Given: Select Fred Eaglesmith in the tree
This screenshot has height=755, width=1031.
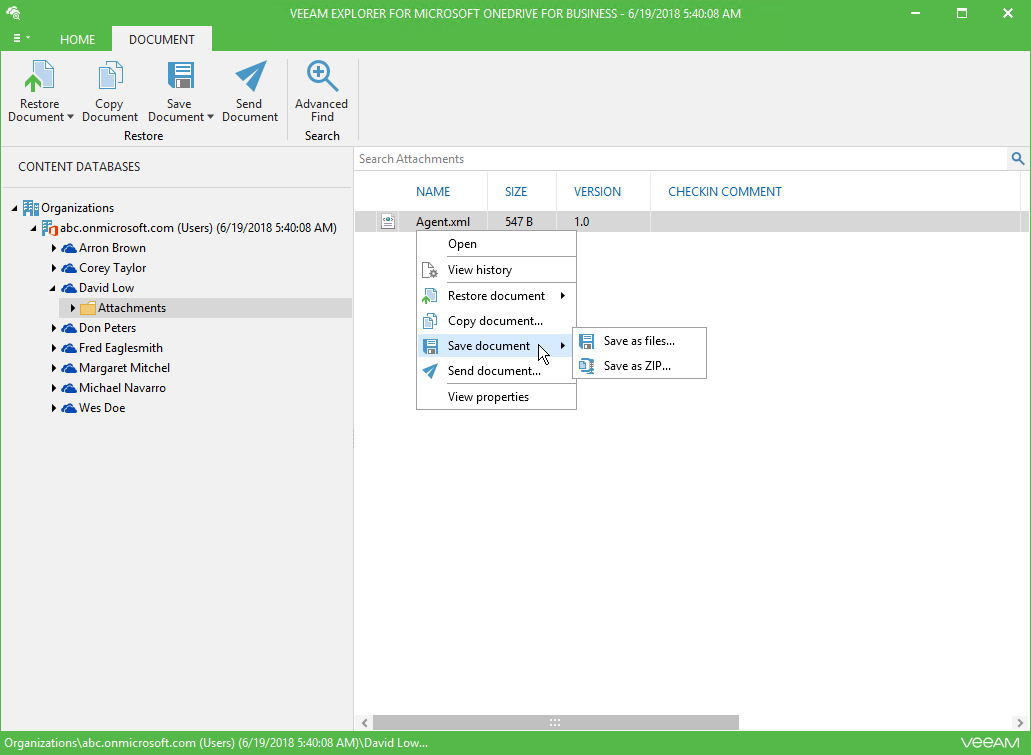Looking at the screenshot, I should click(121, 348).
